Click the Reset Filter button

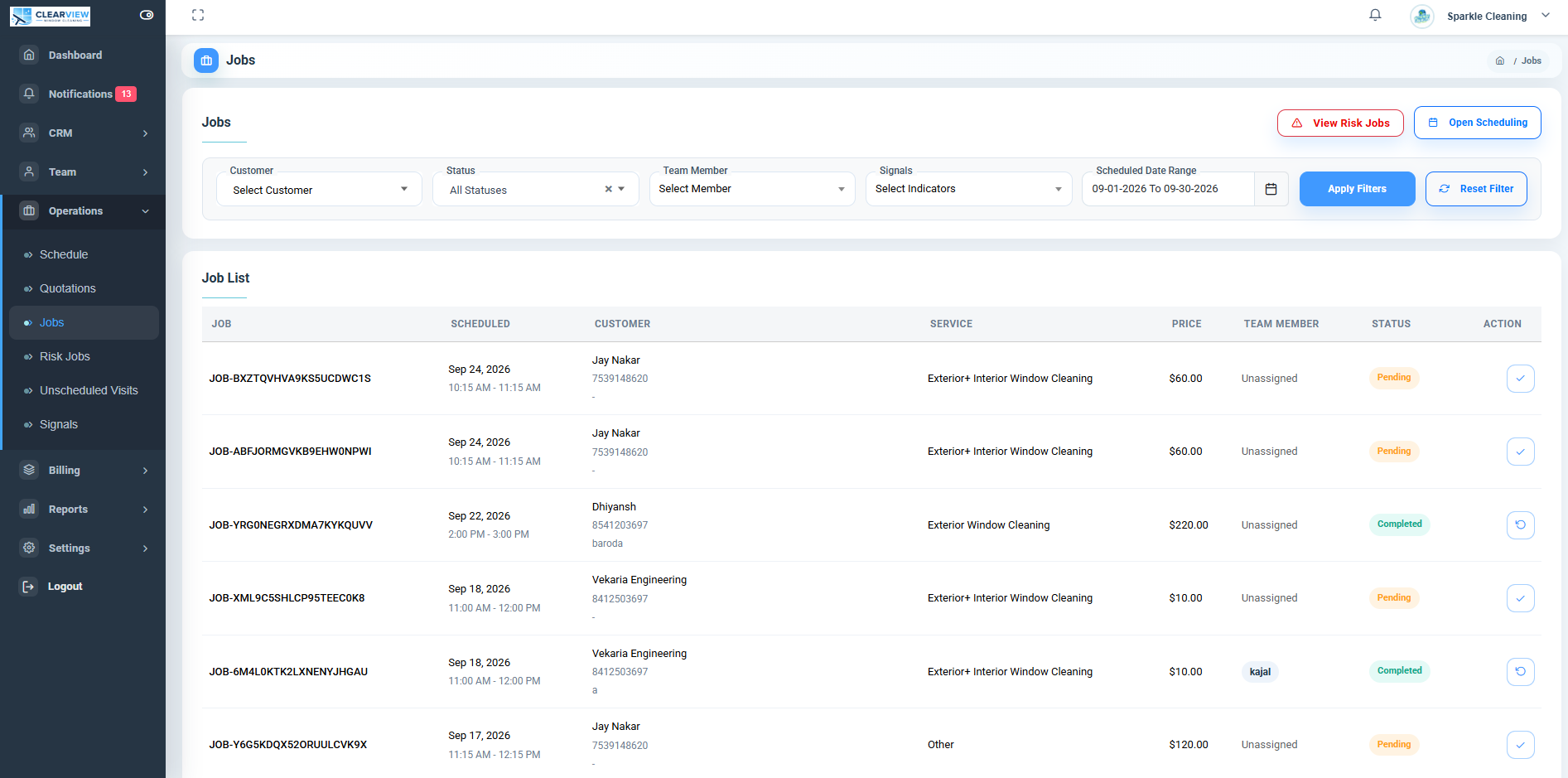tap(1476, 189)
